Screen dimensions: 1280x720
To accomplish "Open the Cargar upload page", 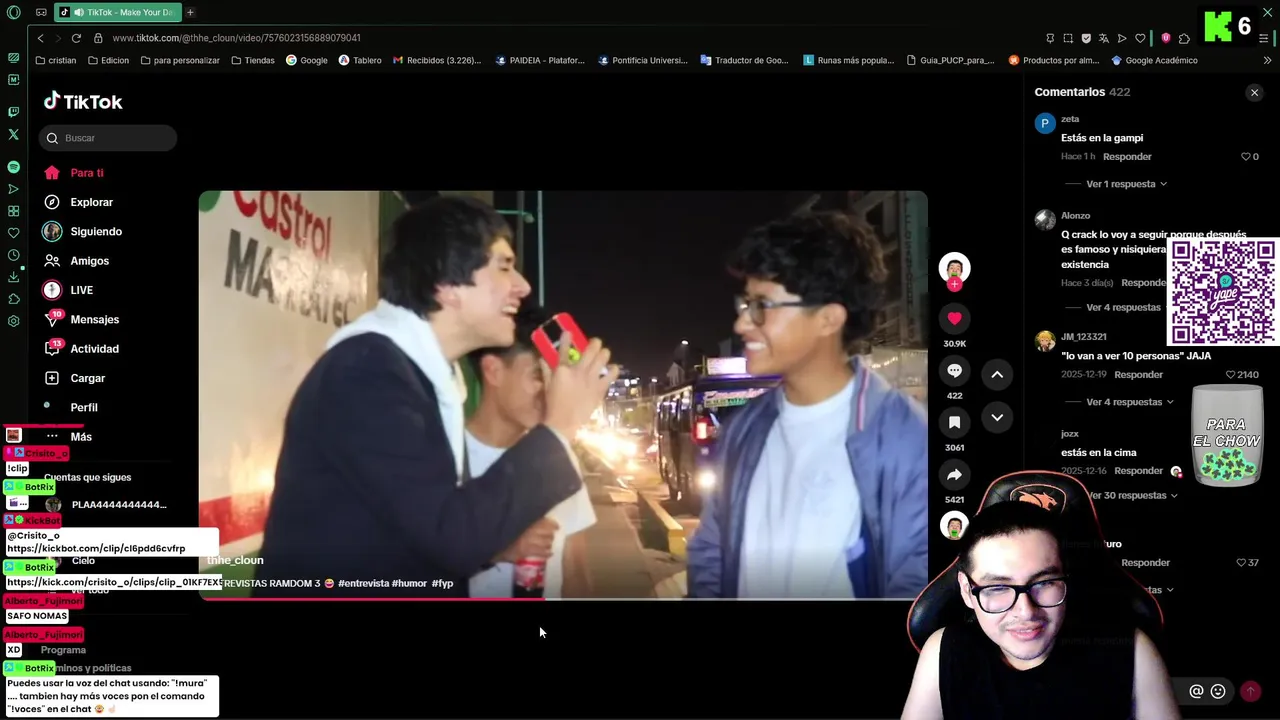I will coord(75,378).
